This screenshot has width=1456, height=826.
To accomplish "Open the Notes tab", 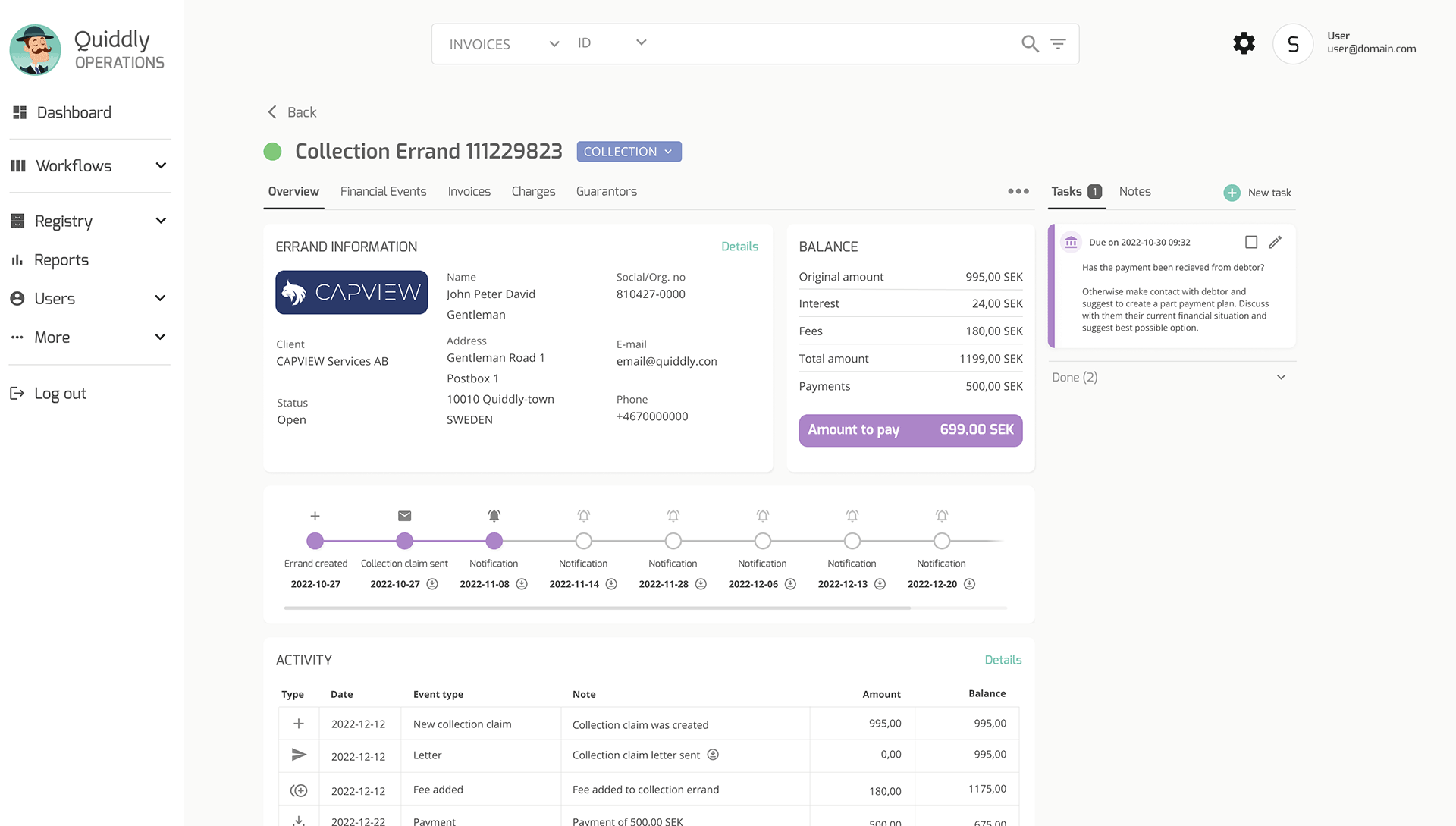I will 1134,191.
